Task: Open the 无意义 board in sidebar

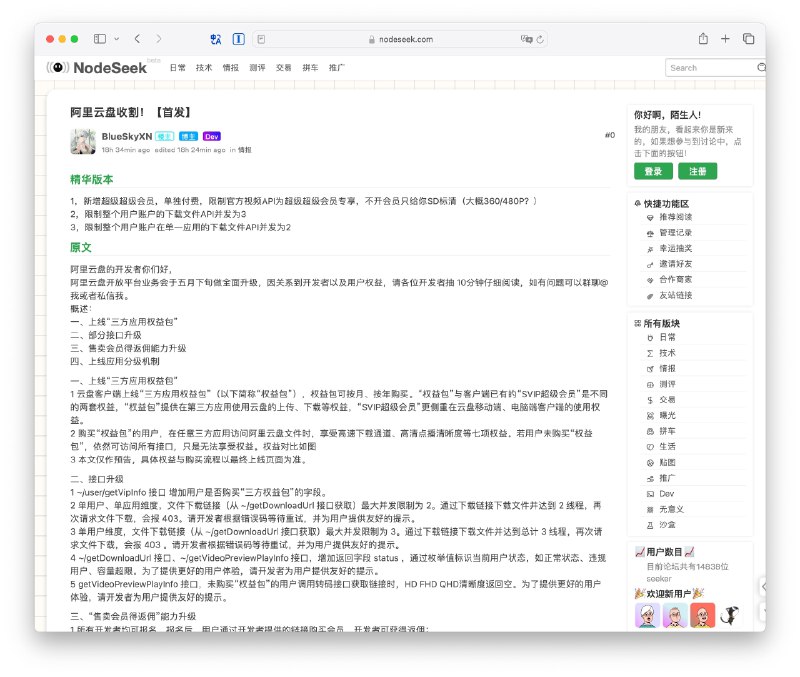Action: coord(671,509)
